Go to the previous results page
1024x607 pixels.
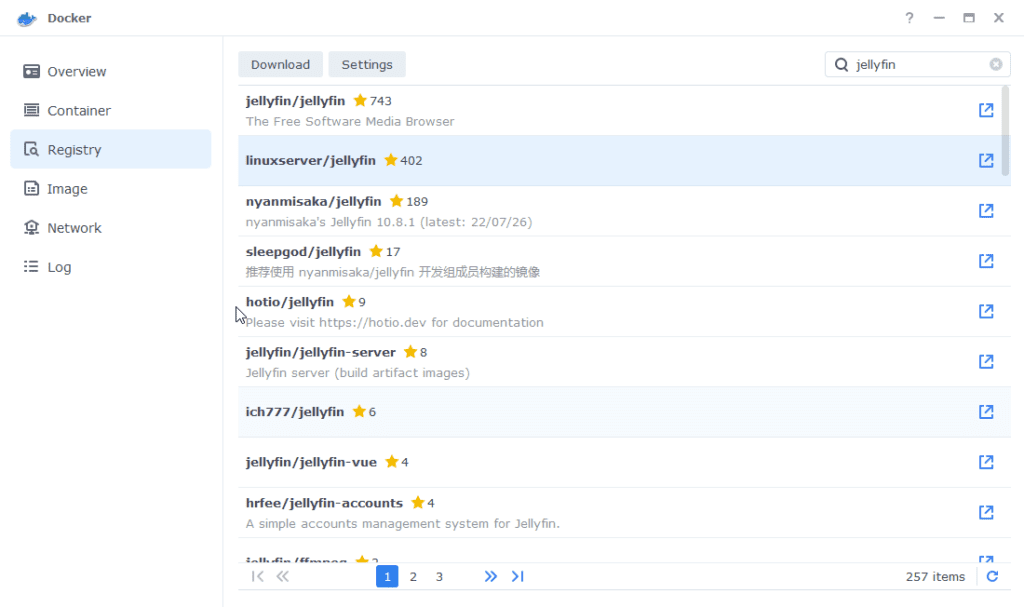[283, 576]
